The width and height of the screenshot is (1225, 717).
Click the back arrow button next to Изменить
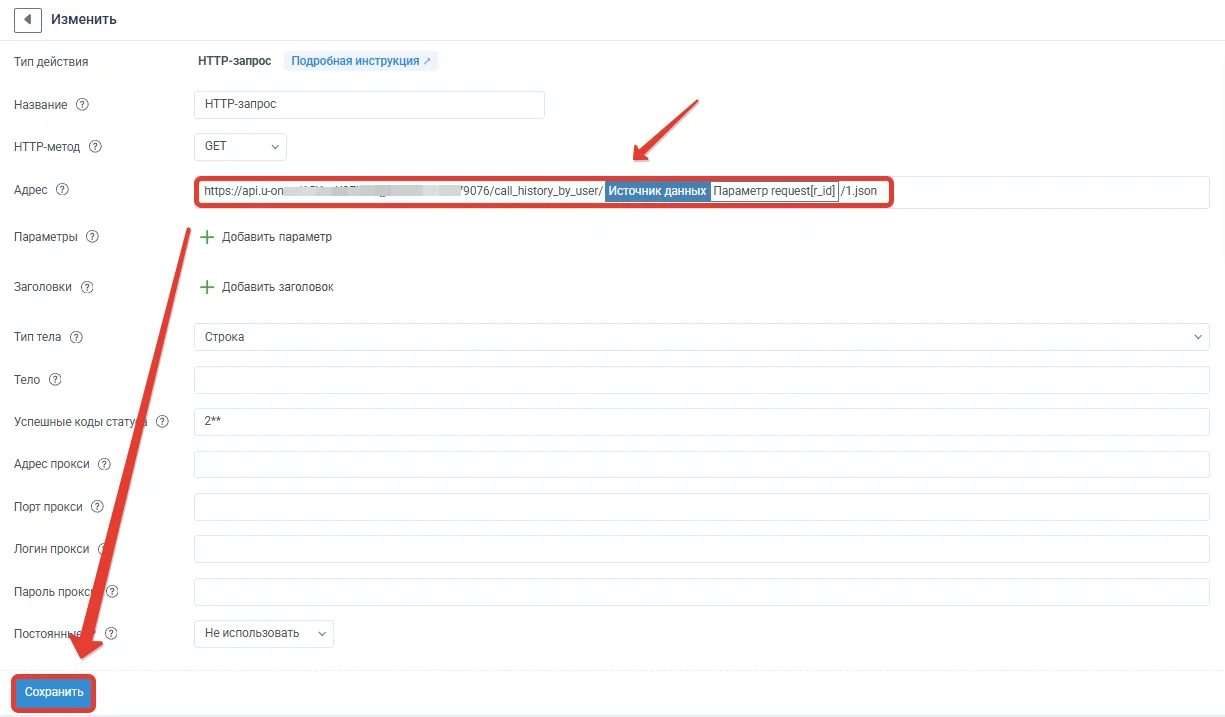tap(28, 19)
